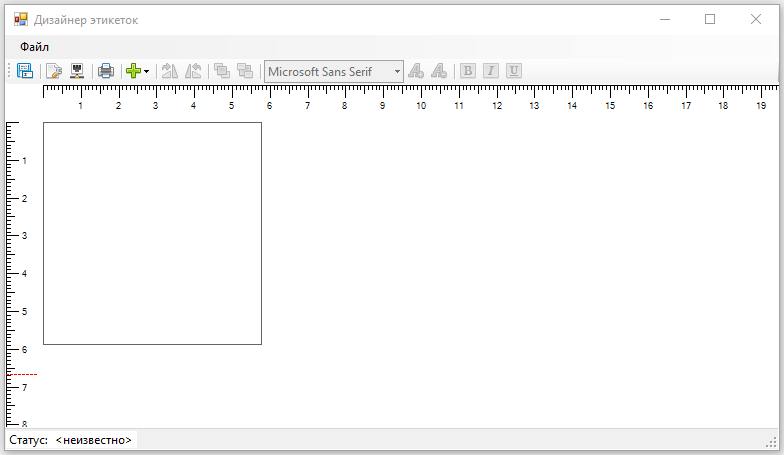Toggle bold text formatting
Viewport: 784px width, 455px height.
467,71
